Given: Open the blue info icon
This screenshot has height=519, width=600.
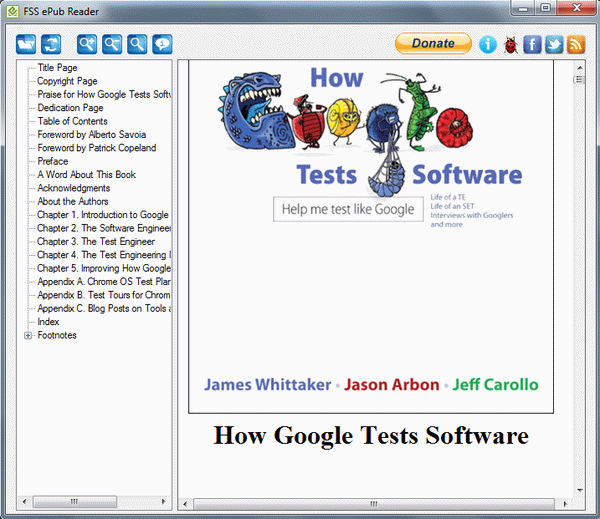Looking at the screenshot, I should click(x=488, y=44).
